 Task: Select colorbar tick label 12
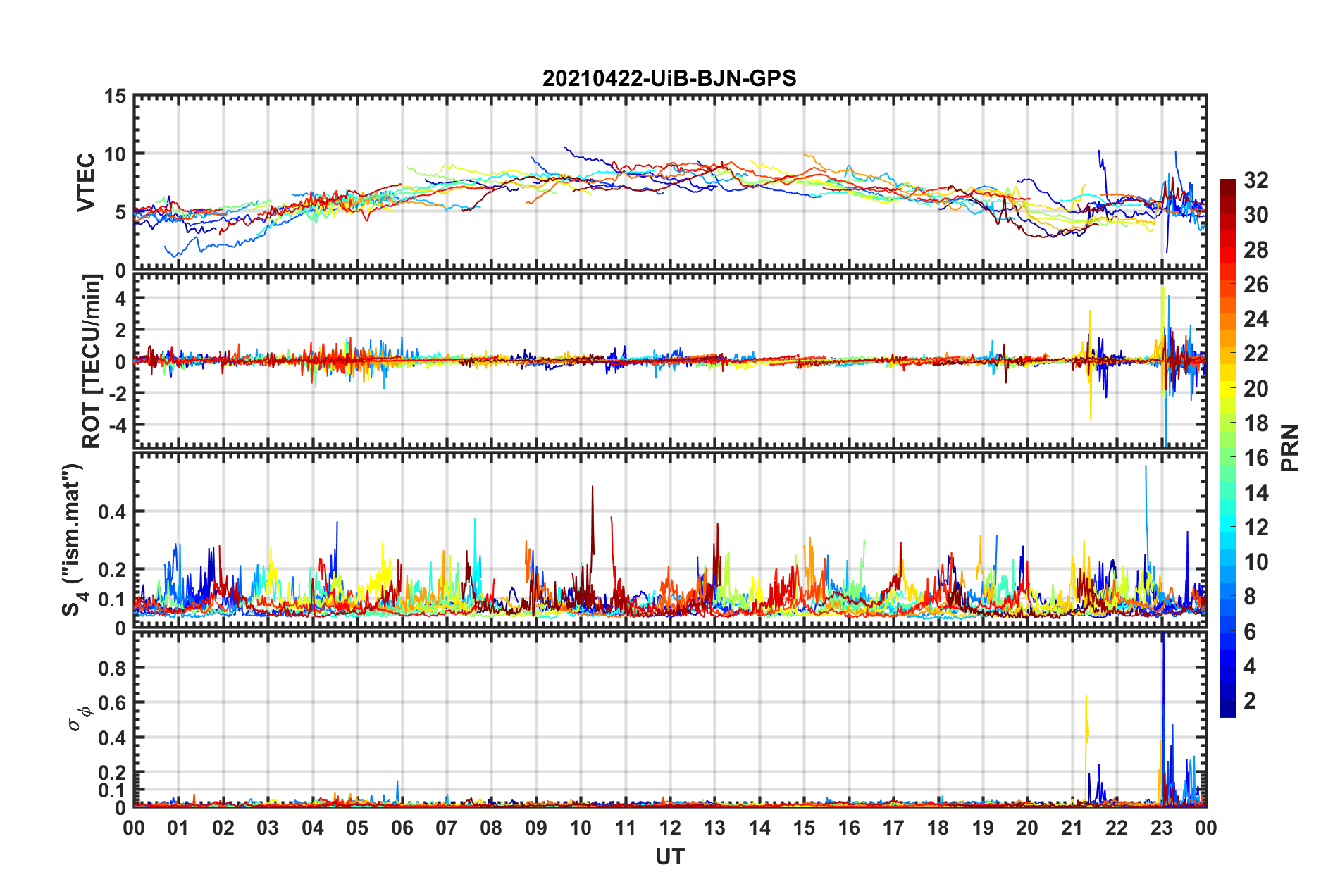(1255, 527)
